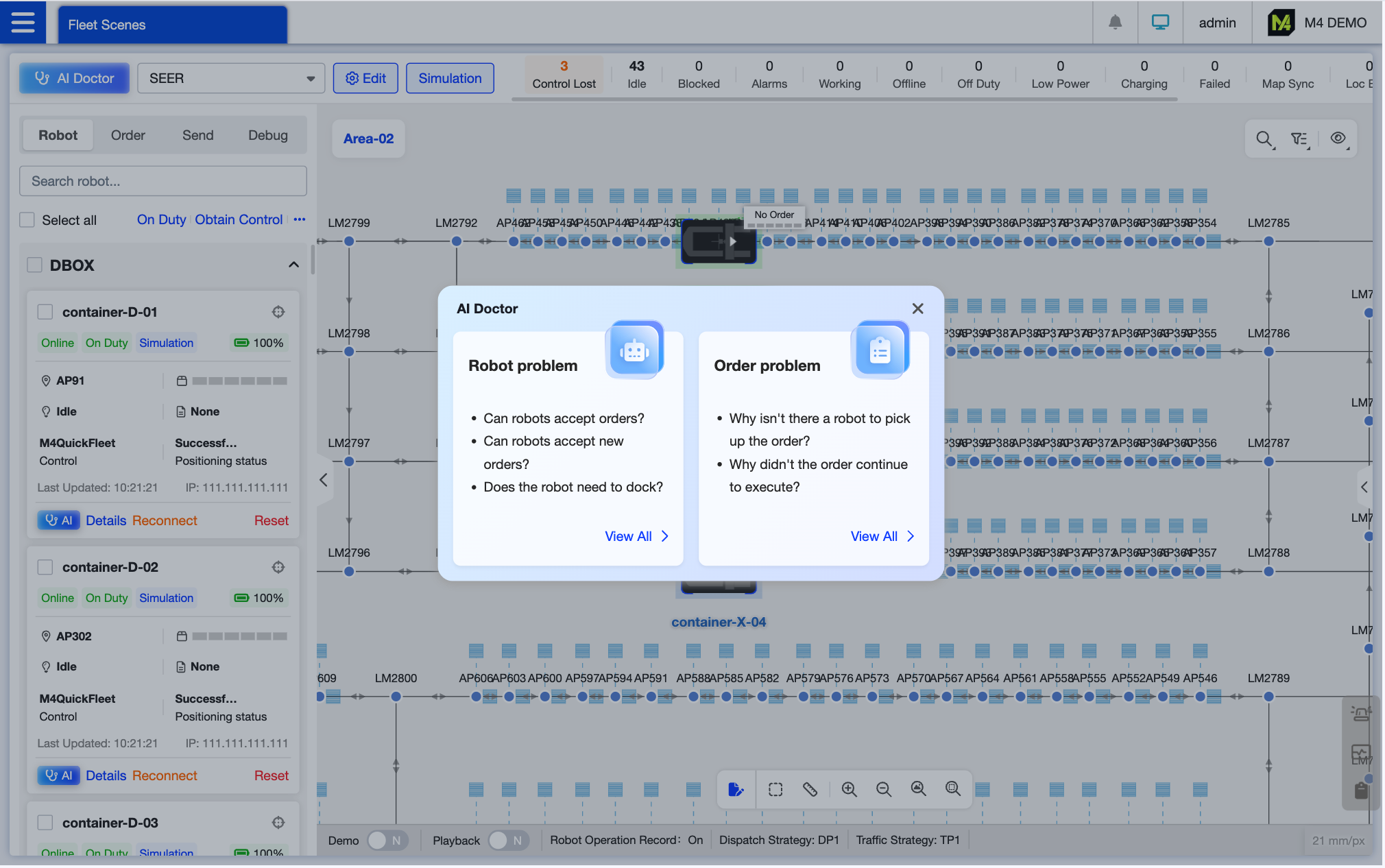Check the Select all checkbox
The height and width of the screenshot is (868, 1385).
(27, 220)
